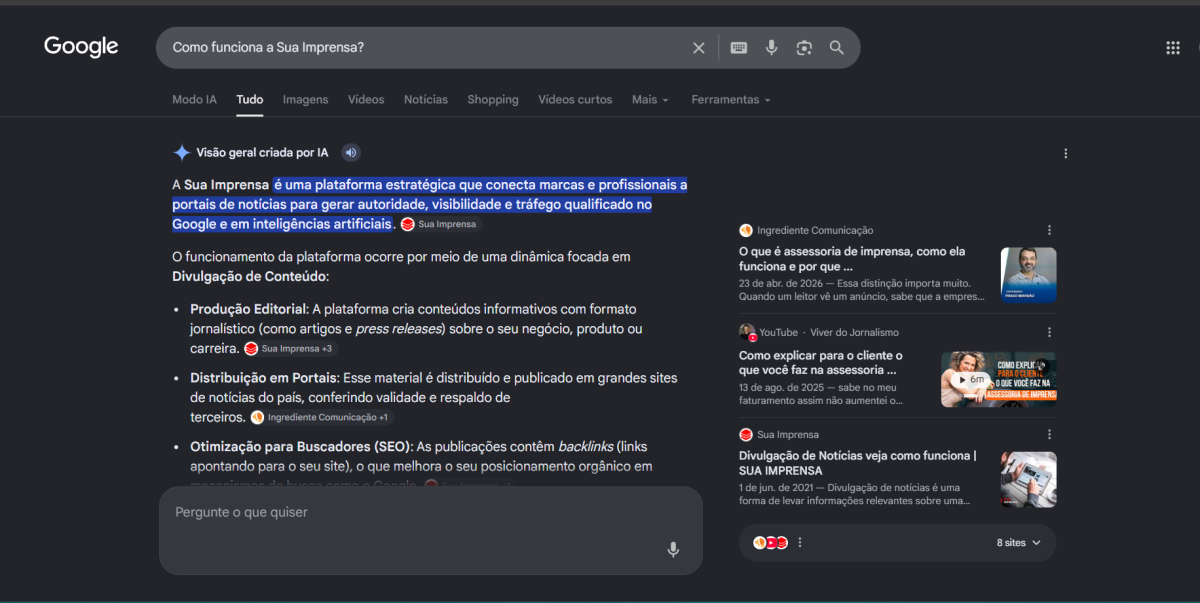Open options for YouTube Viver do Jornalismo result
Viewport: 1200px width, 603px height.
coord(1049,332)
